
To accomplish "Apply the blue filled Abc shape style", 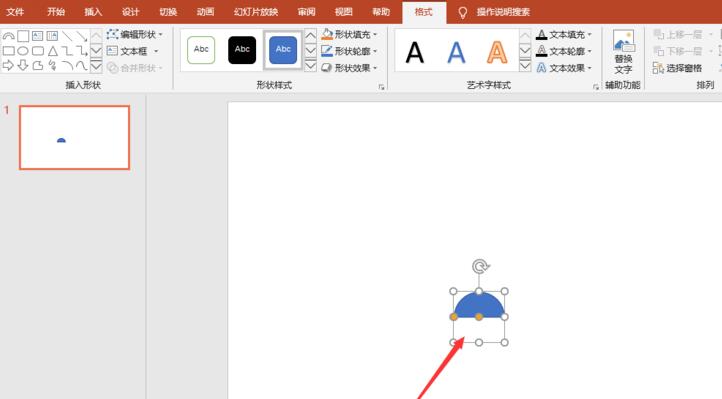I will (x=283, y=50).
